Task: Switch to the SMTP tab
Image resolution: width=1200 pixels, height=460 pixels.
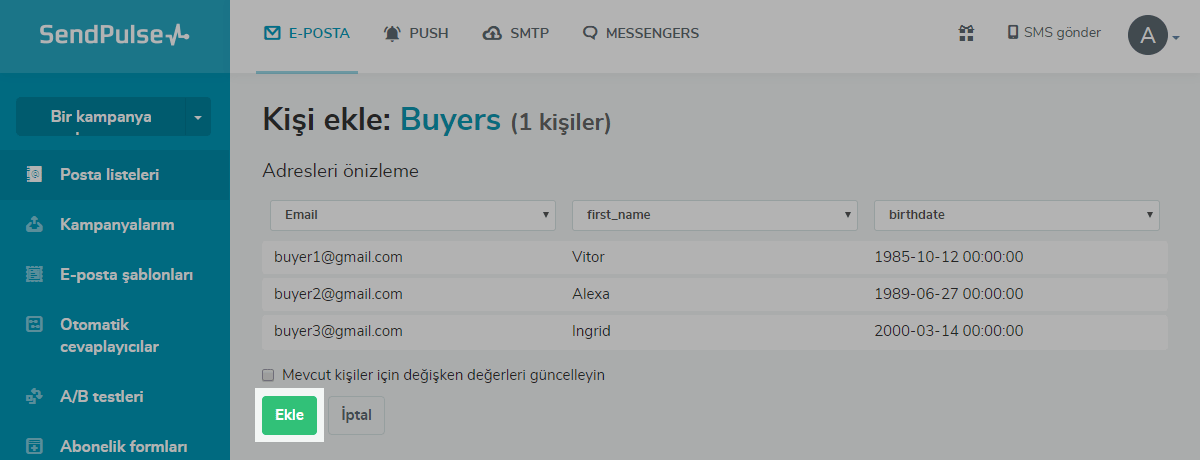Action: pos(516,34)
